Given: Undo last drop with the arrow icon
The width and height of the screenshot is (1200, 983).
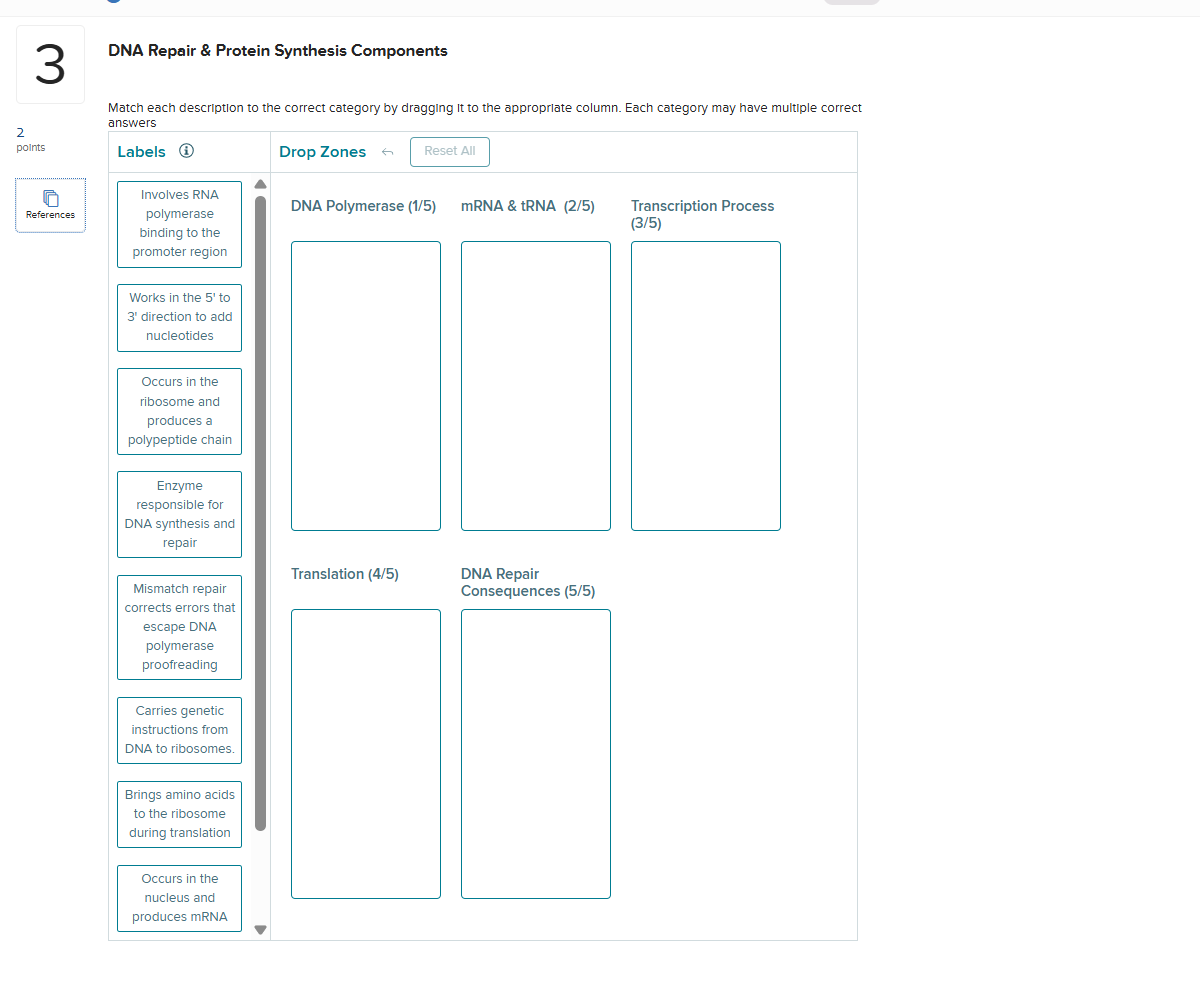Looking at the screenshot, I should [388, 152].
